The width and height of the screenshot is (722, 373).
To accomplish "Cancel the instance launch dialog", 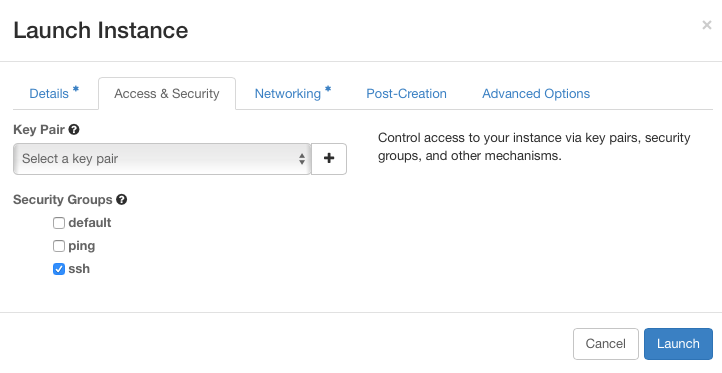I will [x=606, y=344].
